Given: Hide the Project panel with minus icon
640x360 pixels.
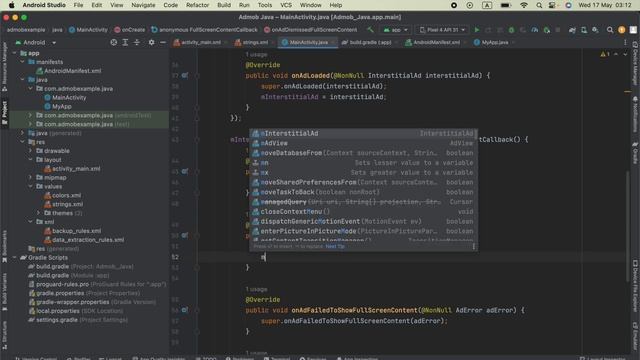Looking at the screenshot, I should point(163,42).
